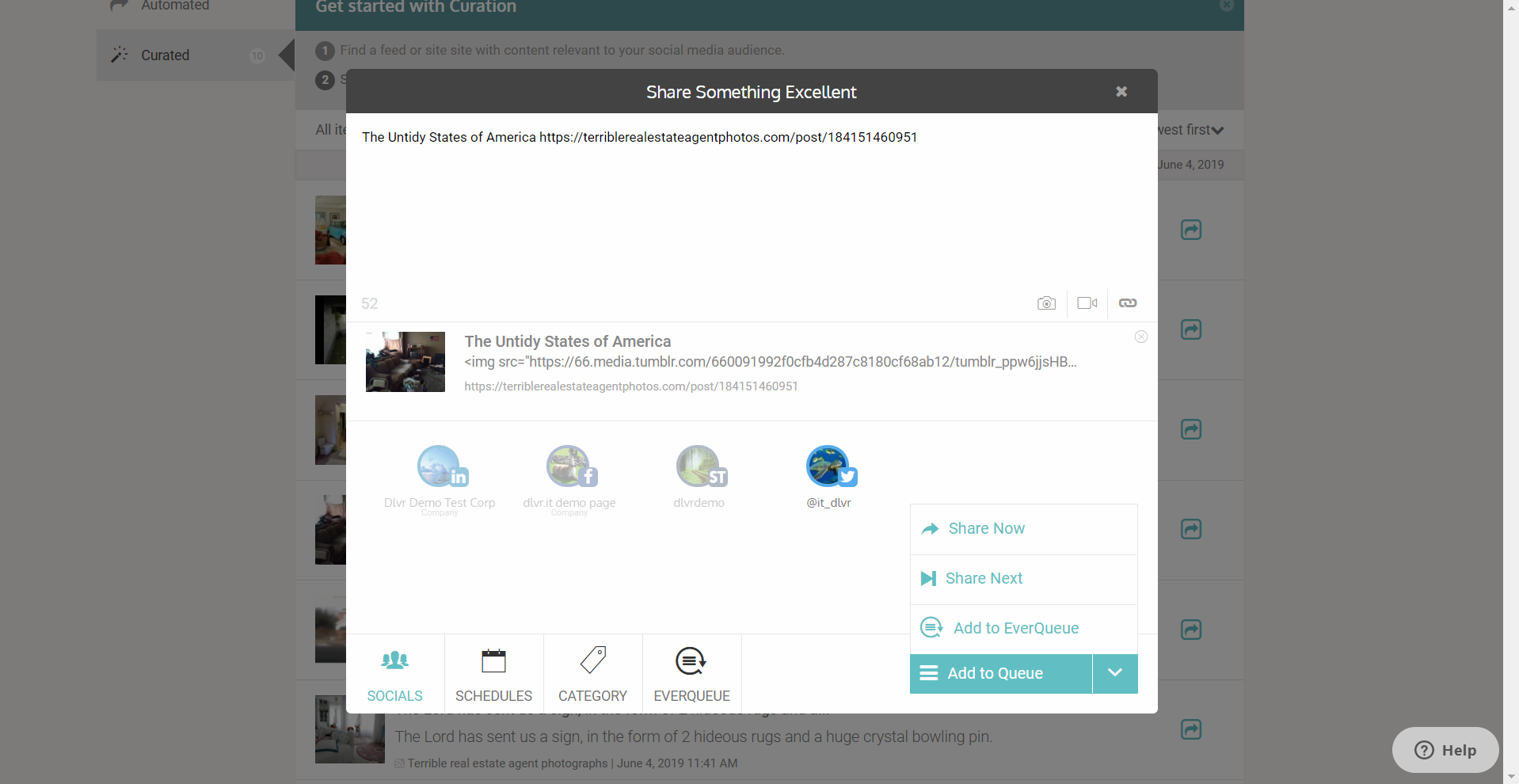Click the page vertical scrollbar

point(1511,392)
